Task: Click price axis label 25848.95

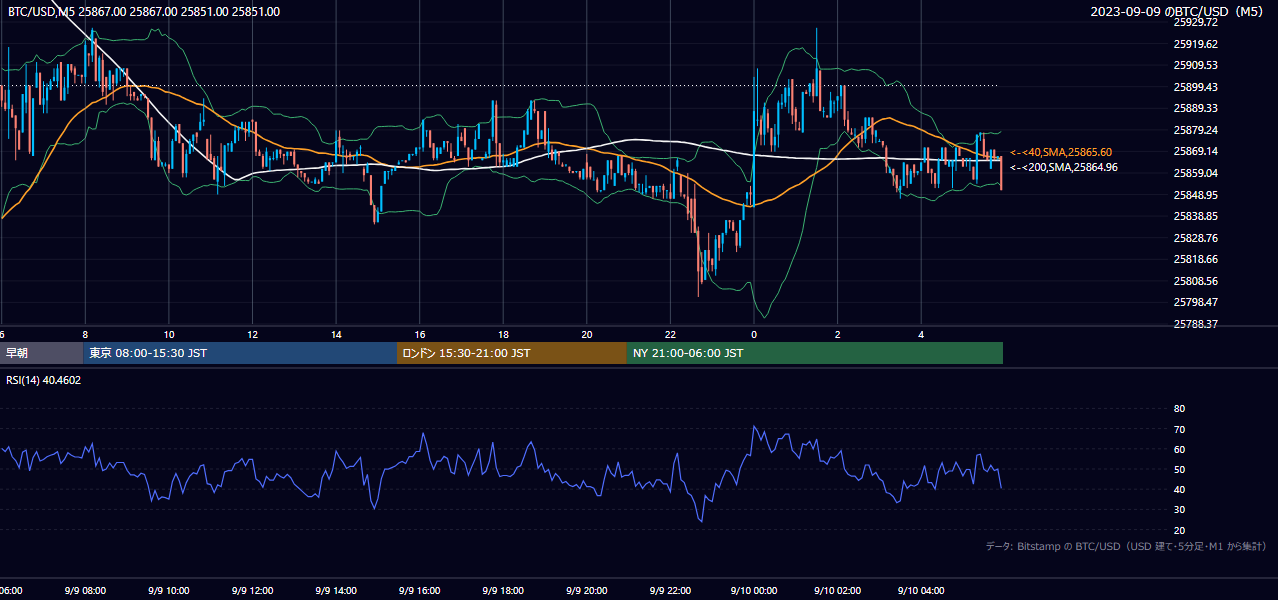Action: pos(1195,195)
